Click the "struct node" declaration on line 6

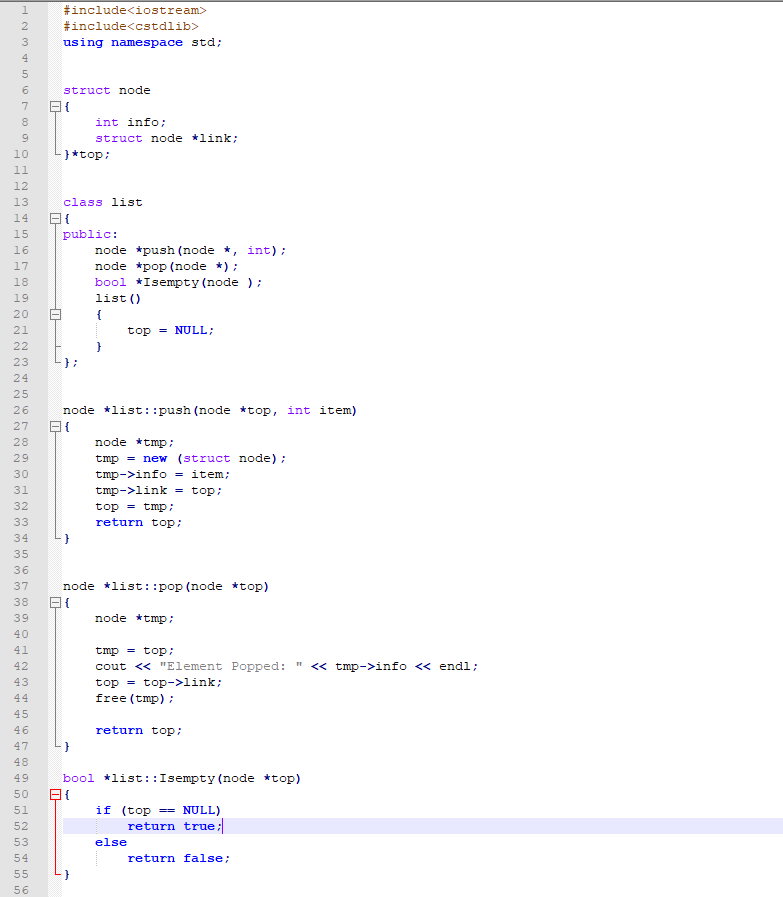click(106, 90)
